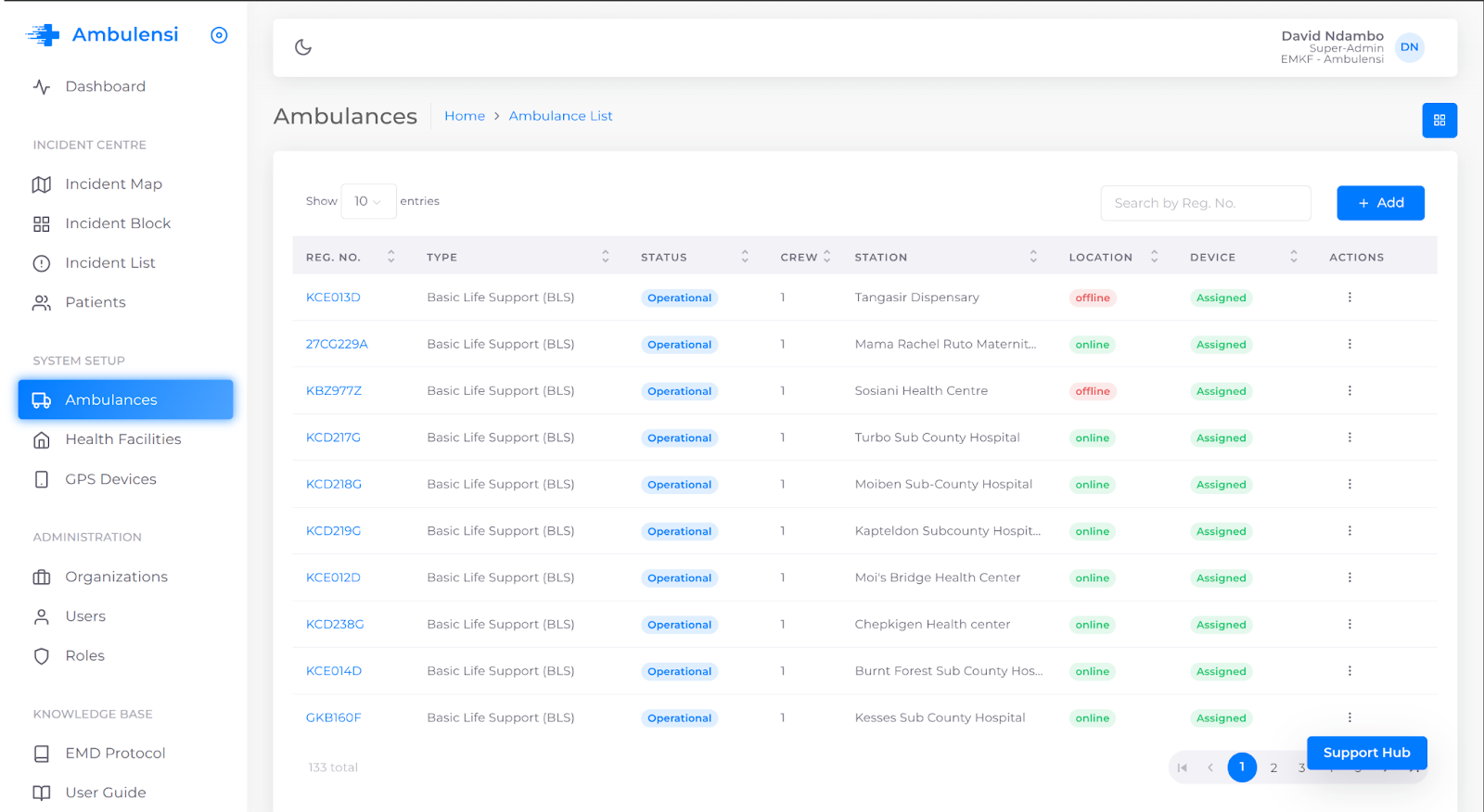The width and height of the screenshot is (1484, 812).
Task: Sort the table by Reg. No. column
Action: [x=390, y=257]
